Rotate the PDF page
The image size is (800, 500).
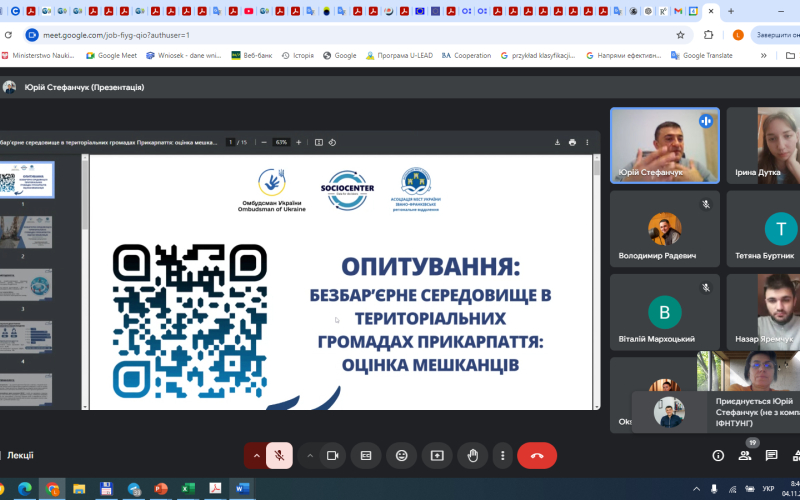(332, 142)
